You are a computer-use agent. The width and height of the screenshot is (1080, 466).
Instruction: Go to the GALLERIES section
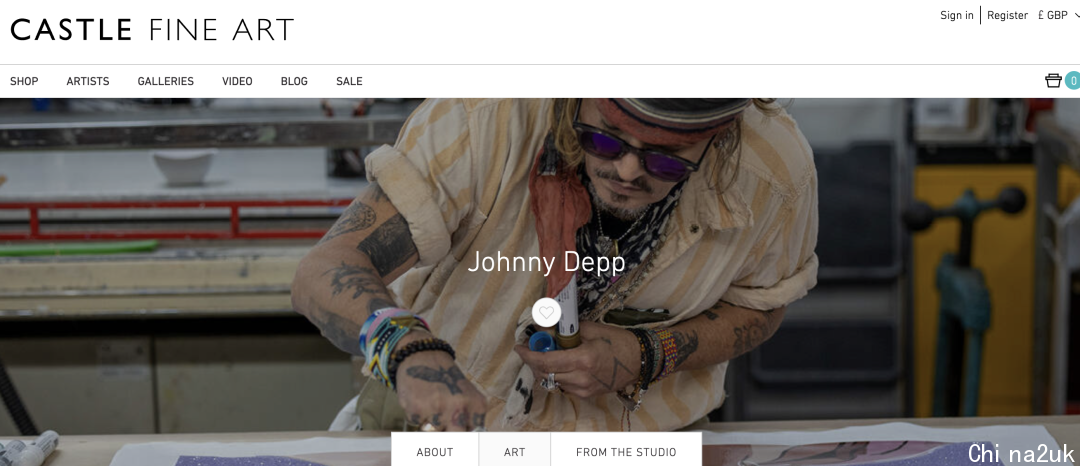click(x=166, y=81)
